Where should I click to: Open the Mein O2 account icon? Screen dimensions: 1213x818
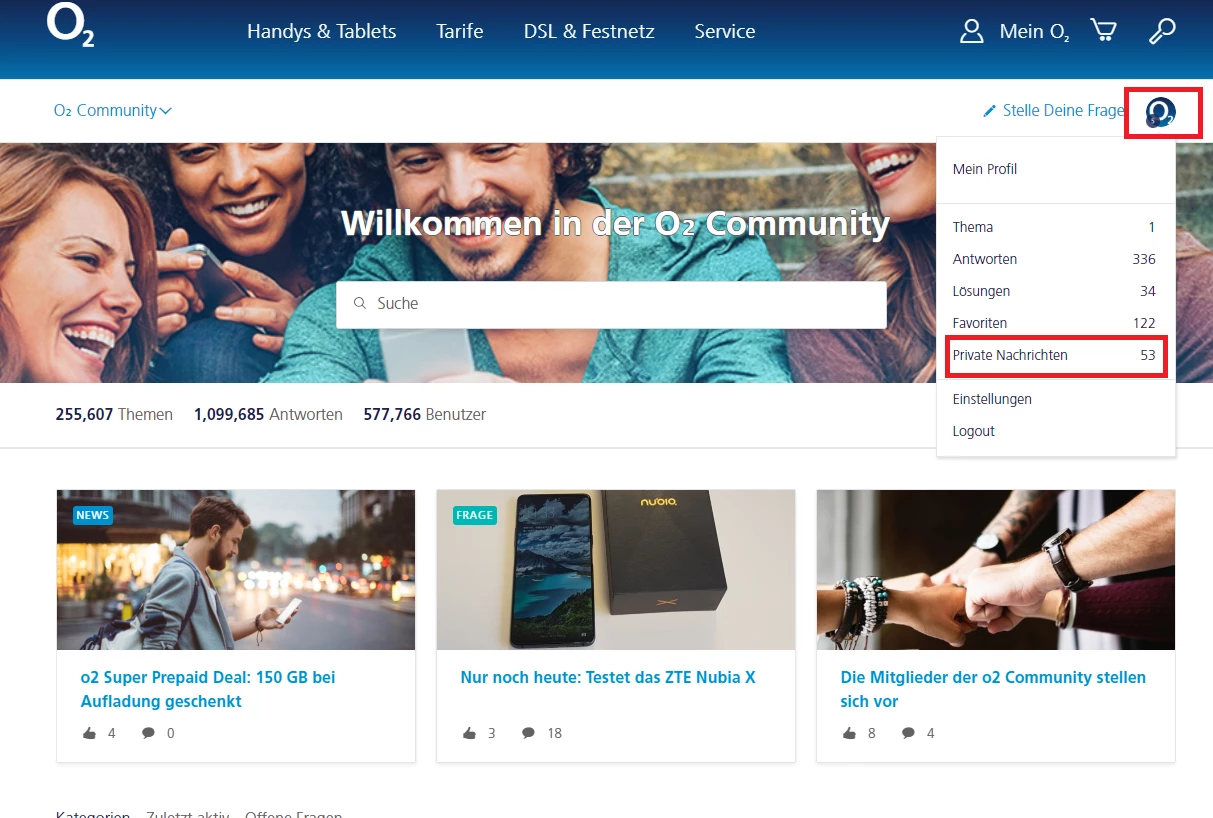click(x=971, y=31)
